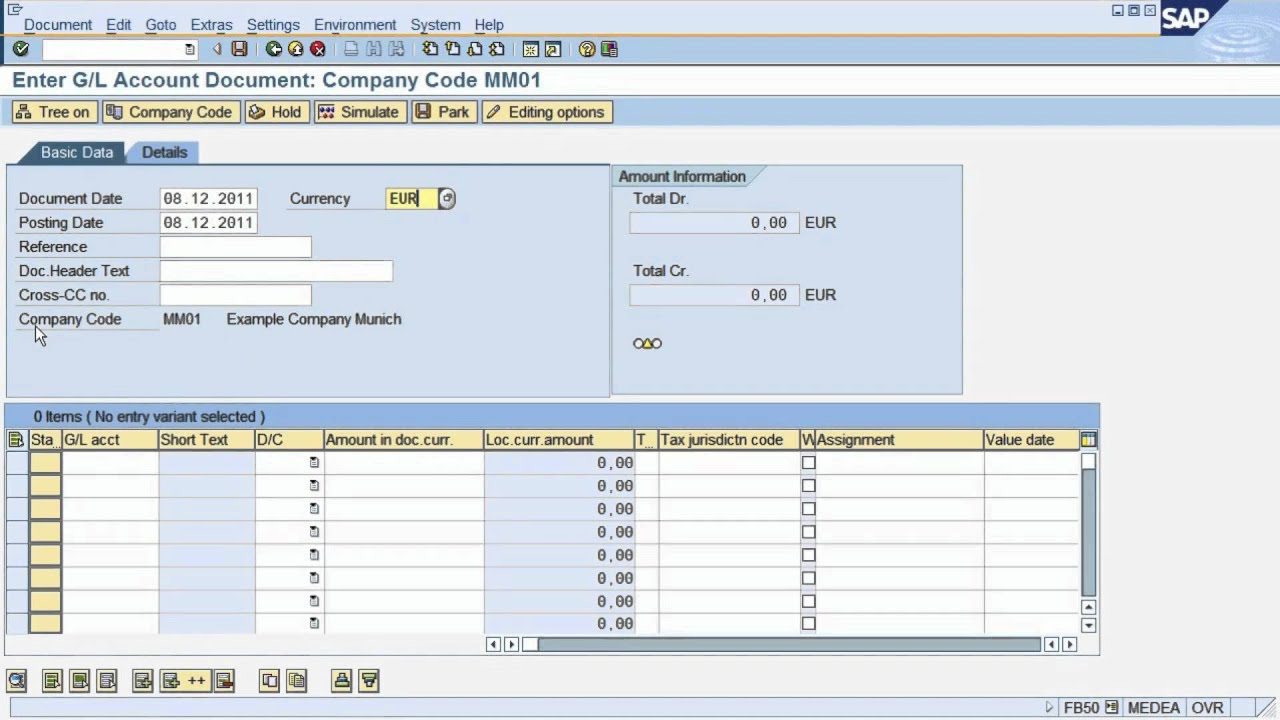Click the Tree on button
Image resolution: width=1280 pixels, height=720 pixels.
coord(55,112)
